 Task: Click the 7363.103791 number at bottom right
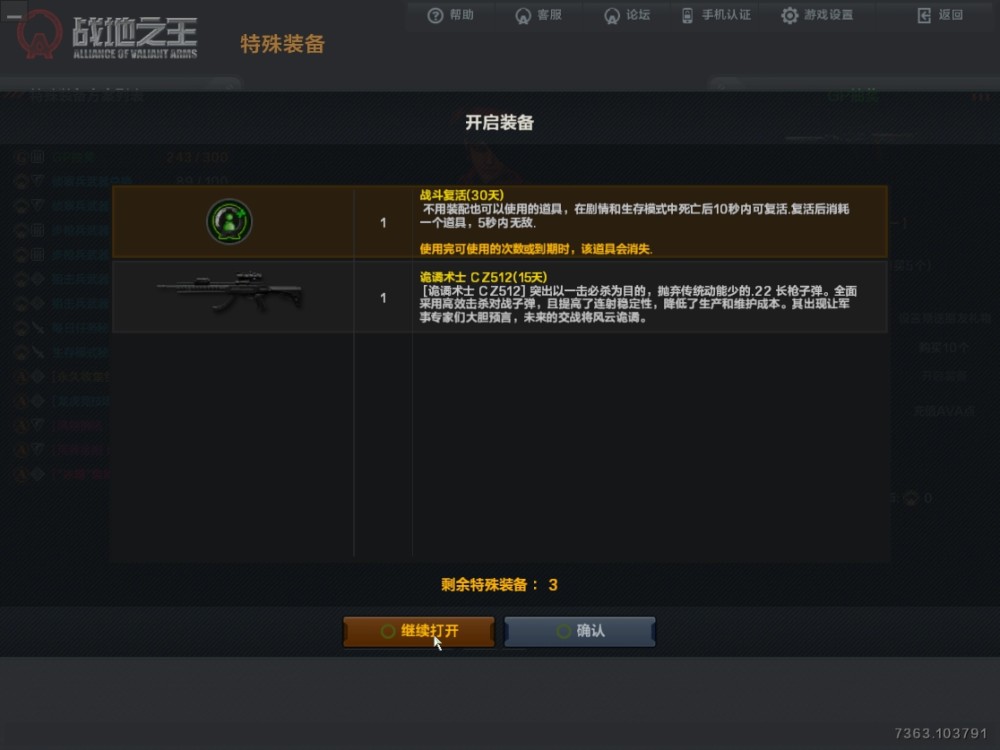click(941, 733)
